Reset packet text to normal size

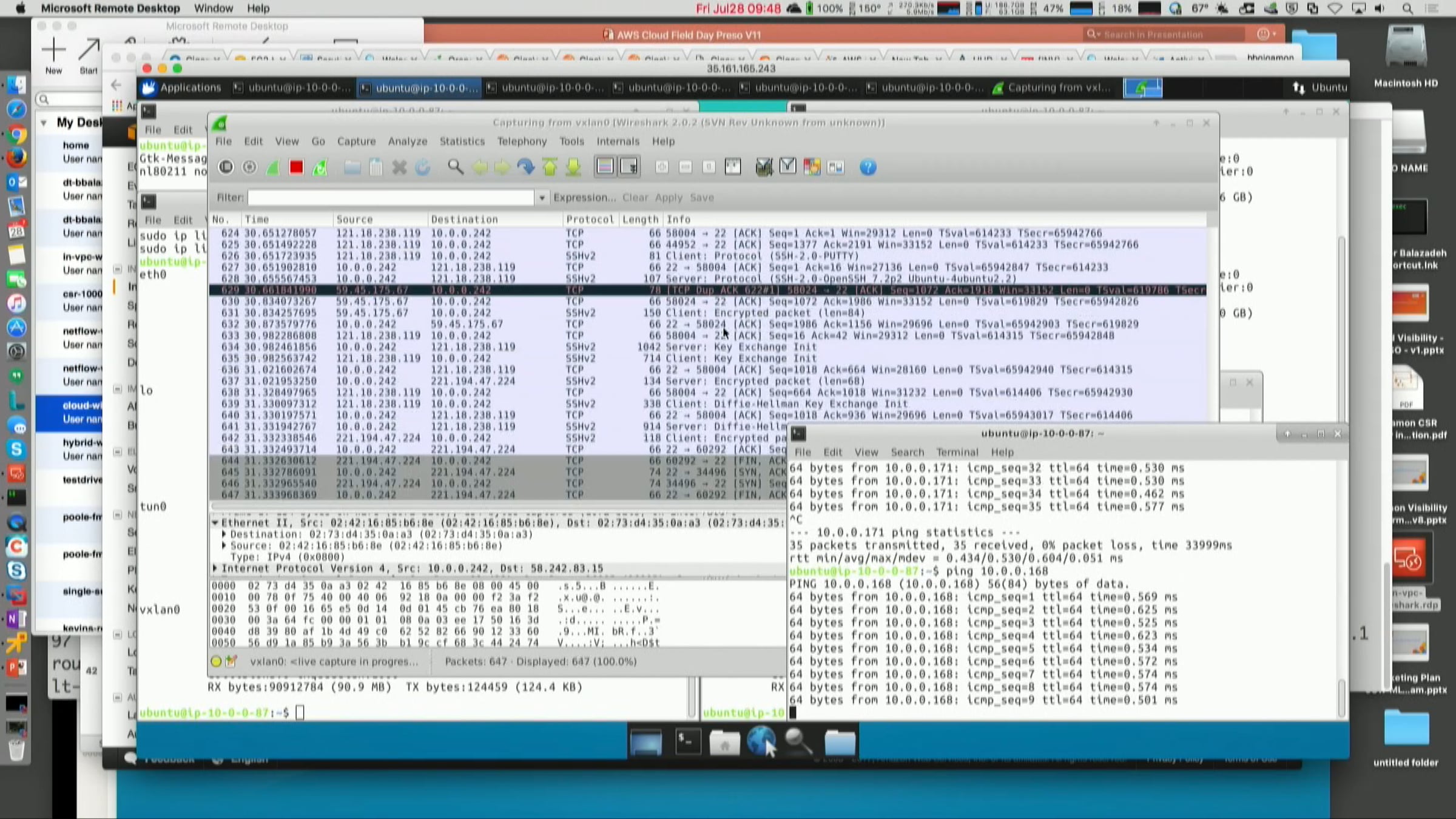(x=709, y=167)
